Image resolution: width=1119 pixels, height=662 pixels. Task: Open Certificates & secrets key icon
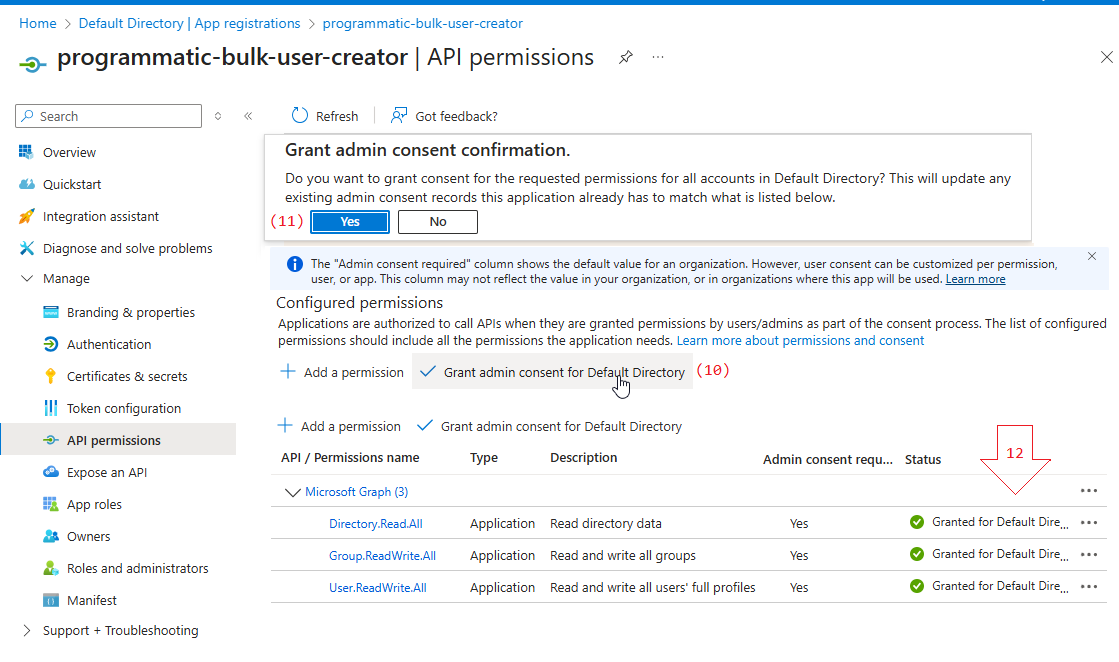click(x=51, y=376)
